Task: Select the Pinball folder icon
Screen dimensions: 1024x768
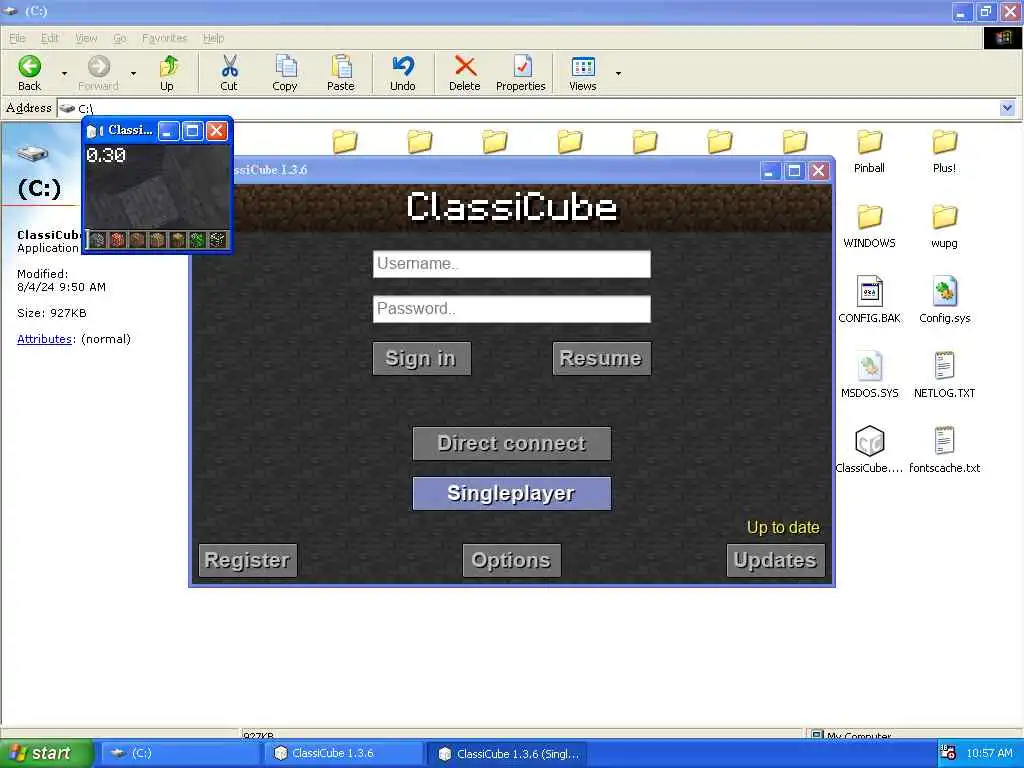Action: click(869, 142)
